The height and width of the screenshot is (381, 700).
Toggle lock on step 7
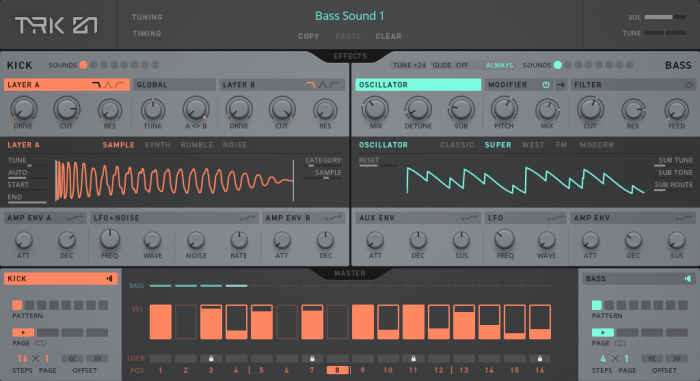[x=312, y=358]
